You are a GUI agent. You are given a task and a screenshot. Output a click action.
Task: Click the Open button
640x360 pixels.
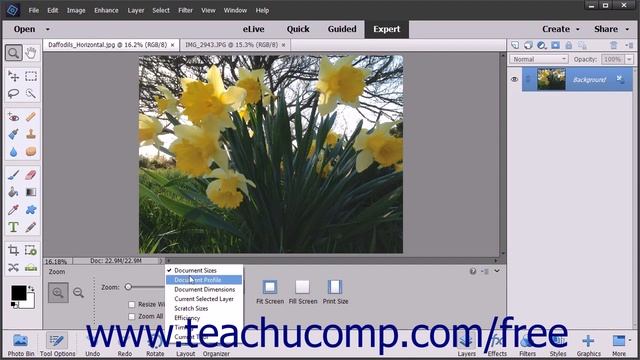(24, 29)
